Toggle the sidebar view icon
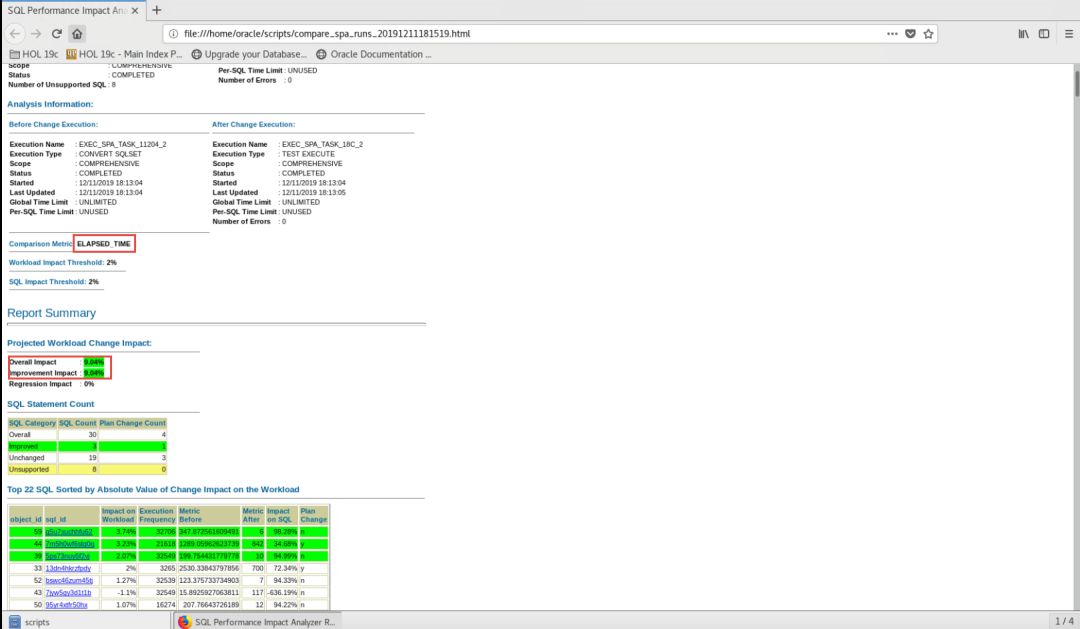The height and width of the screenshot is (629, 1080). pyautogui.click(x=1044, y=33)
